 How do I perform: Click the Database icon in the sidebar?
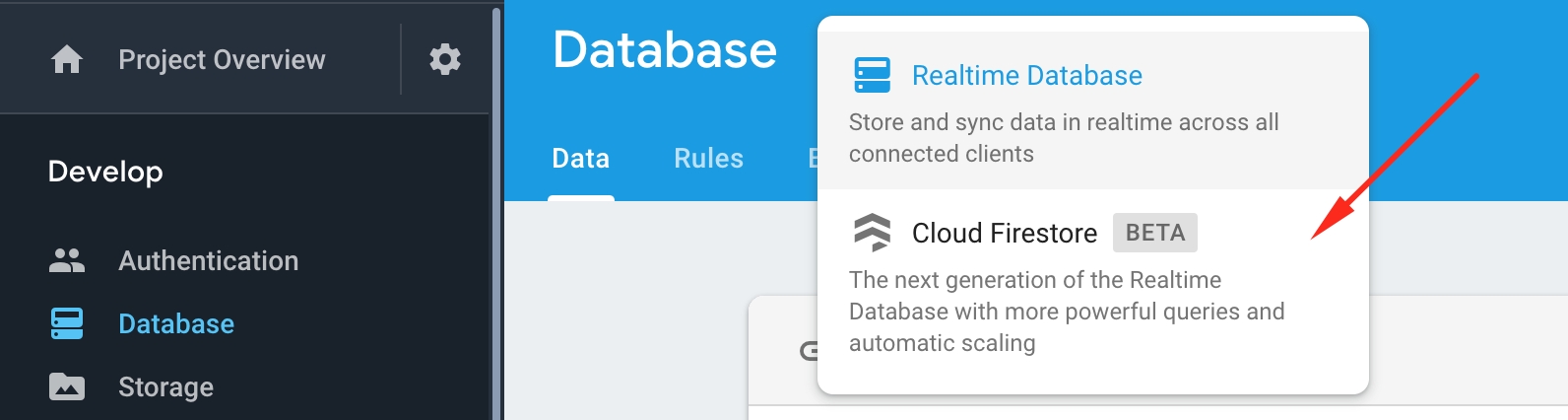point(67,324)
